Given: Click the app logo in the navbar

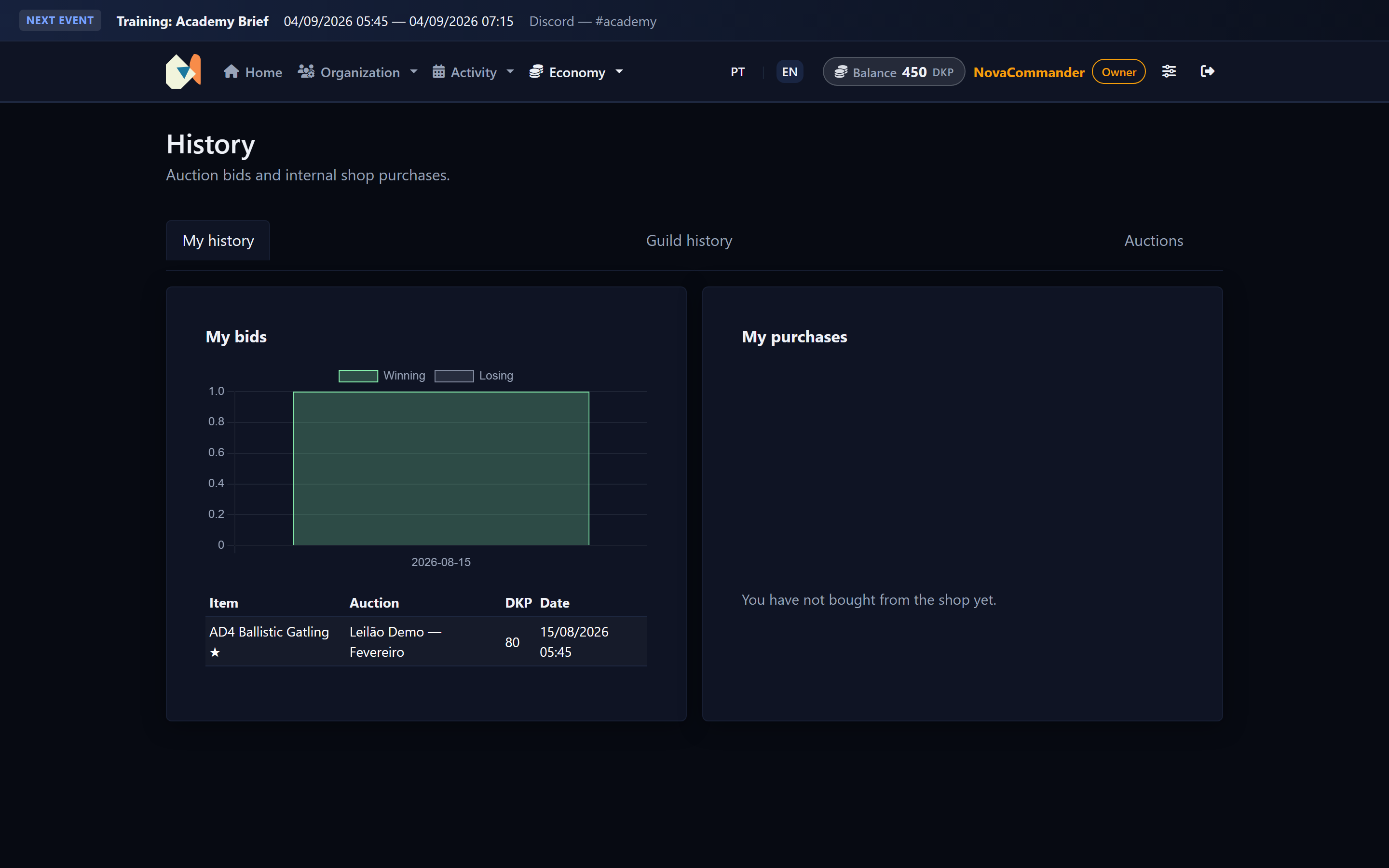Looking at the screenshot, I should tap(183, 71).
